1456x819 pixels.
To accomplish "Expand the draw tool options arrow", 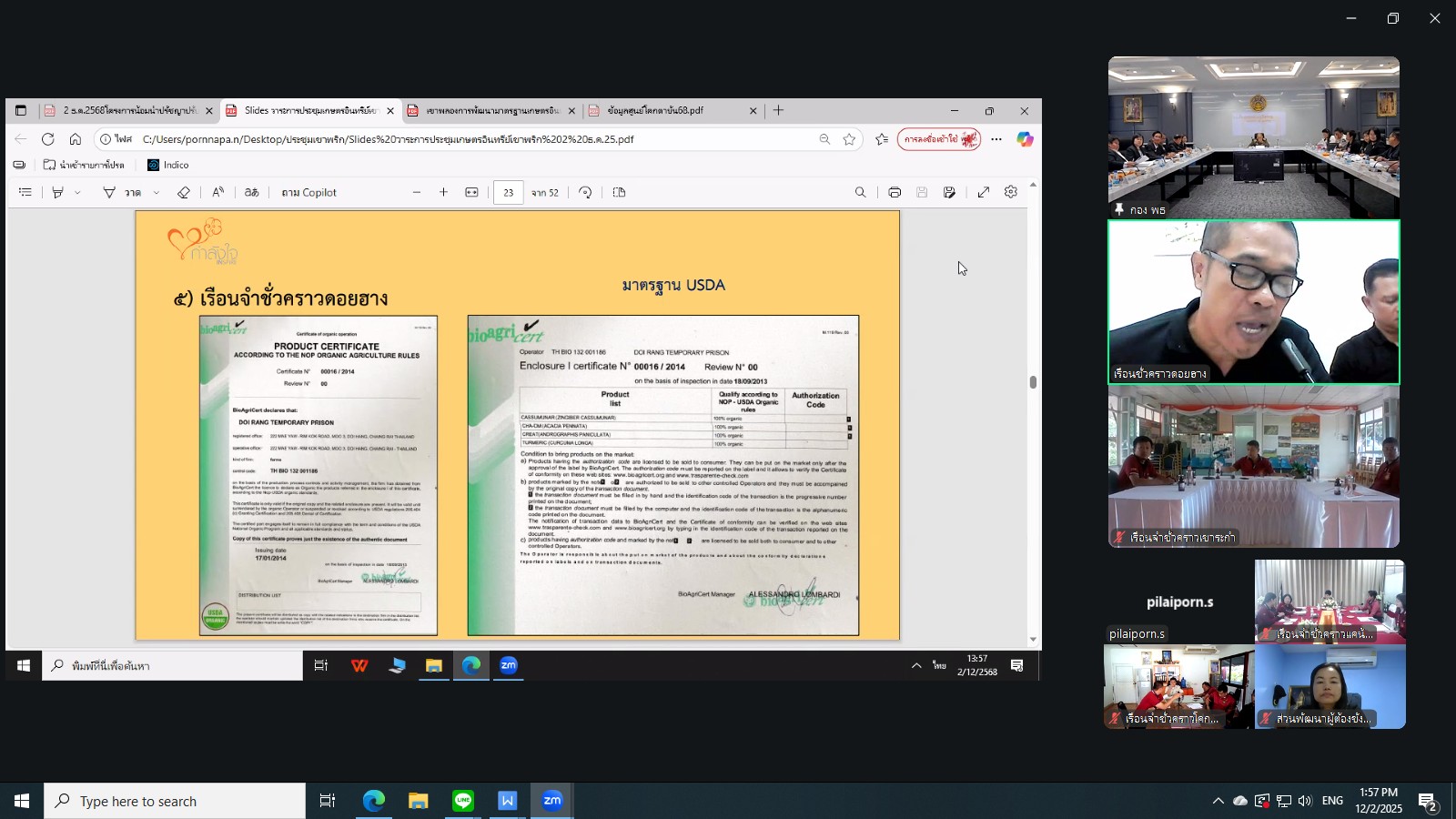I will pos(157,193).
